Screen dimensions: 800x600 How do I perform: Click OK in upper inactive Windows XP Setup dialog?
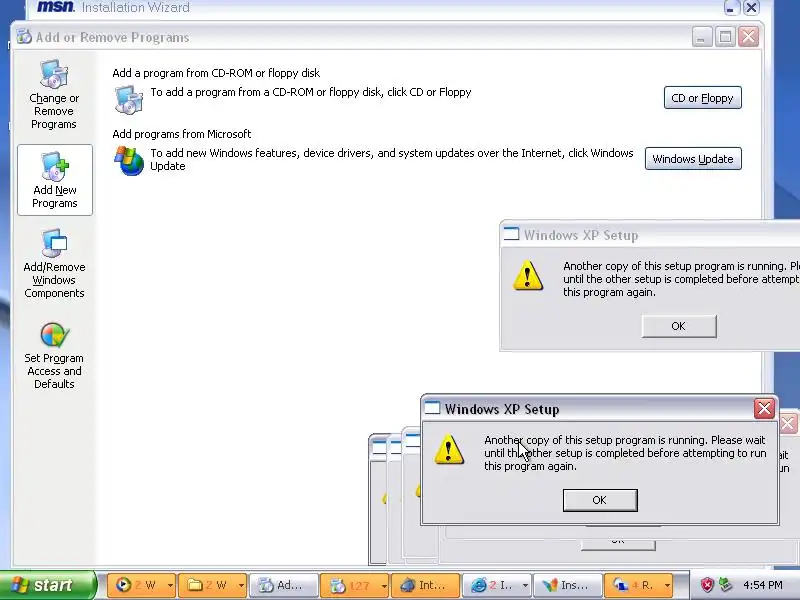tap(679, 326)
